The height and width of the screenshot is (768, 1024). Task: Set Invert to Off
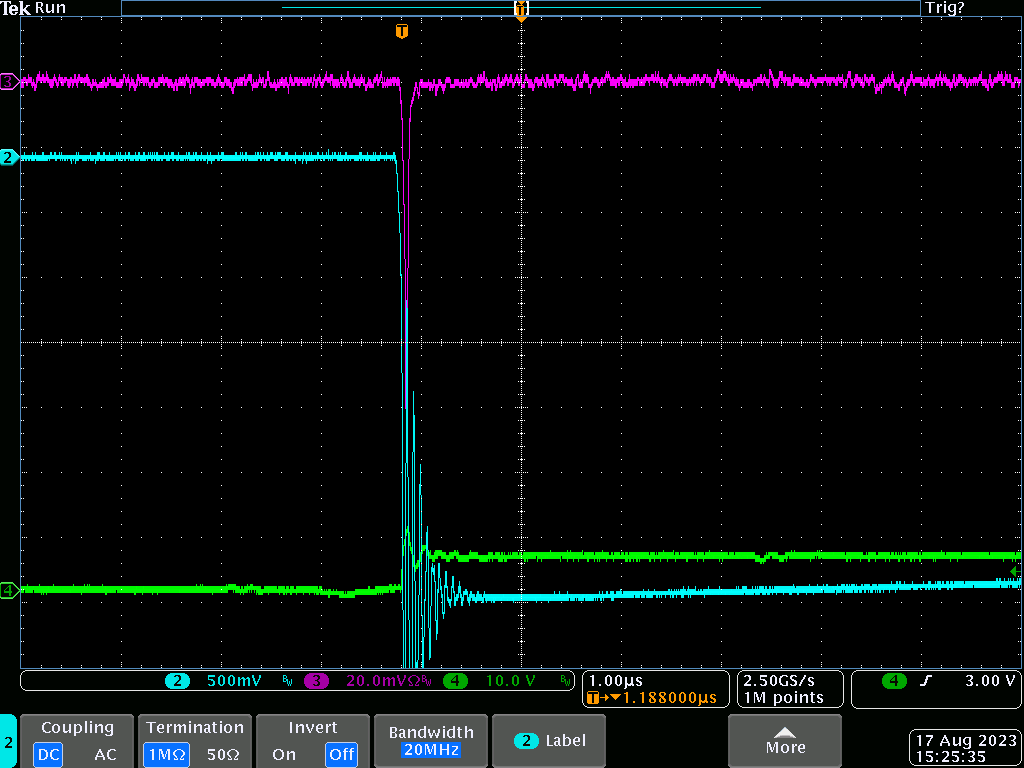click(x=341, y=754)
